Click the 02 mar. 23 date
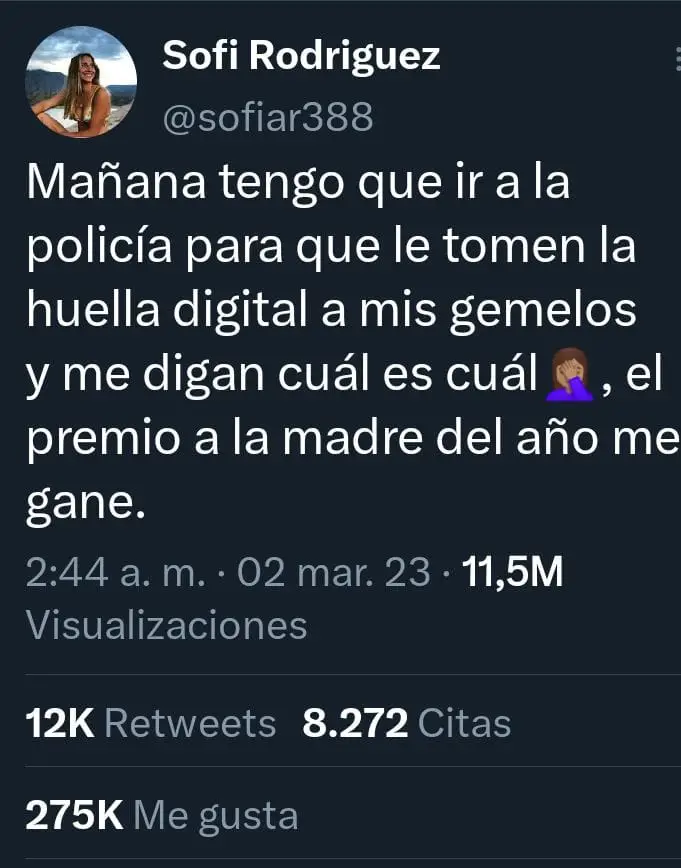 pos(334,572)
